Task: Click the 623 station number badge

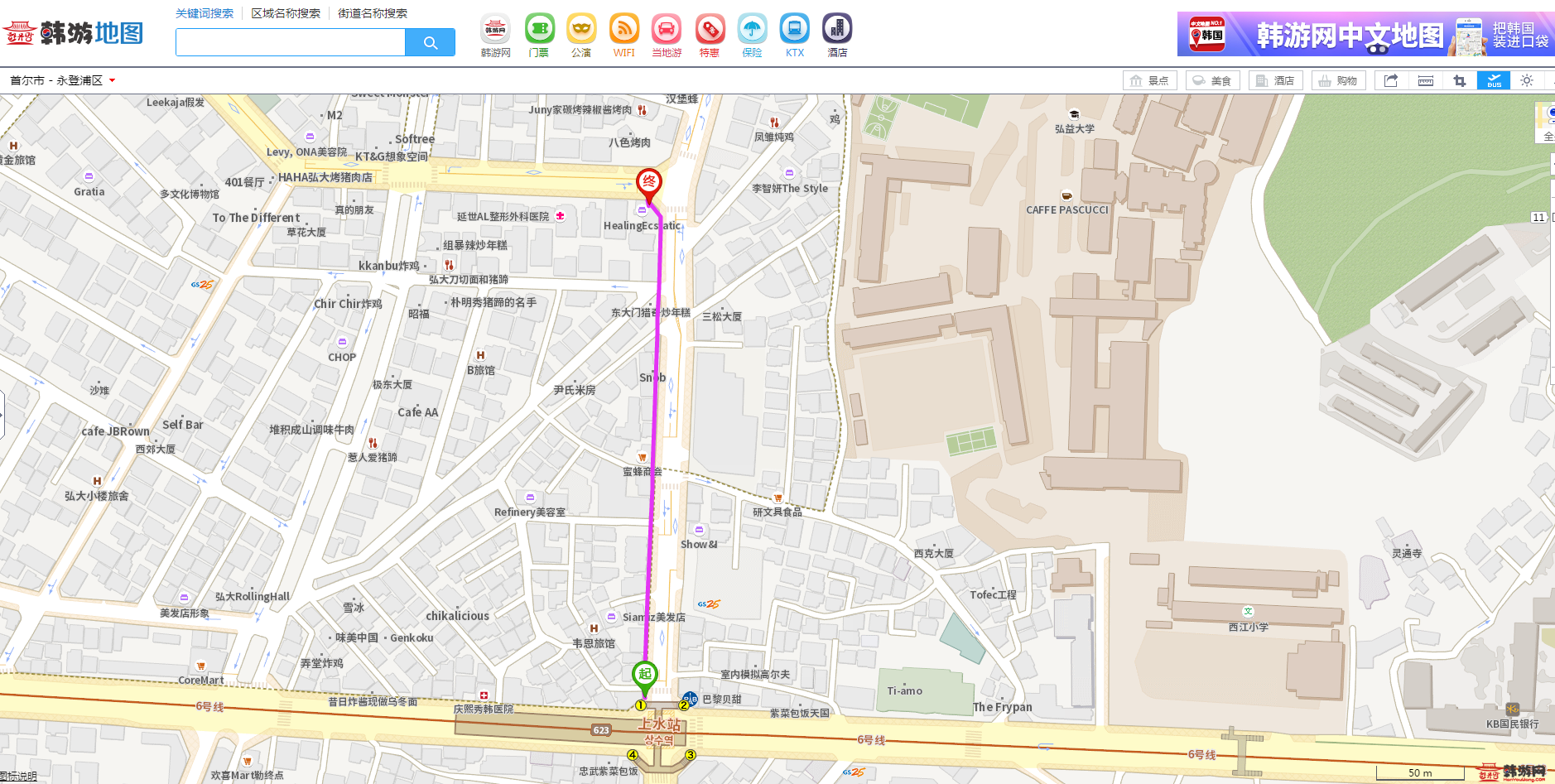Action: pyautogui.click(x=601, y=730)
